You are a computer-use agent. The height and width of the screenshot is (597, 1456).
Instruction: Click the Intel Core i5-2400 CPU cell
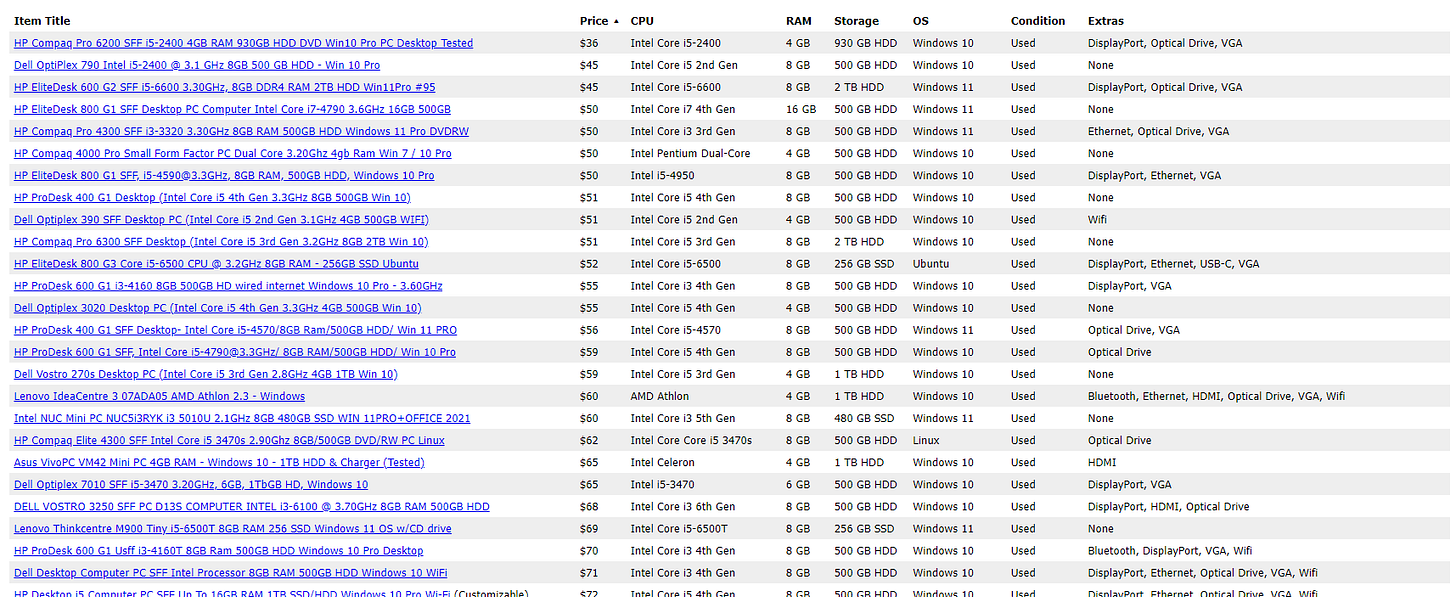675,43
